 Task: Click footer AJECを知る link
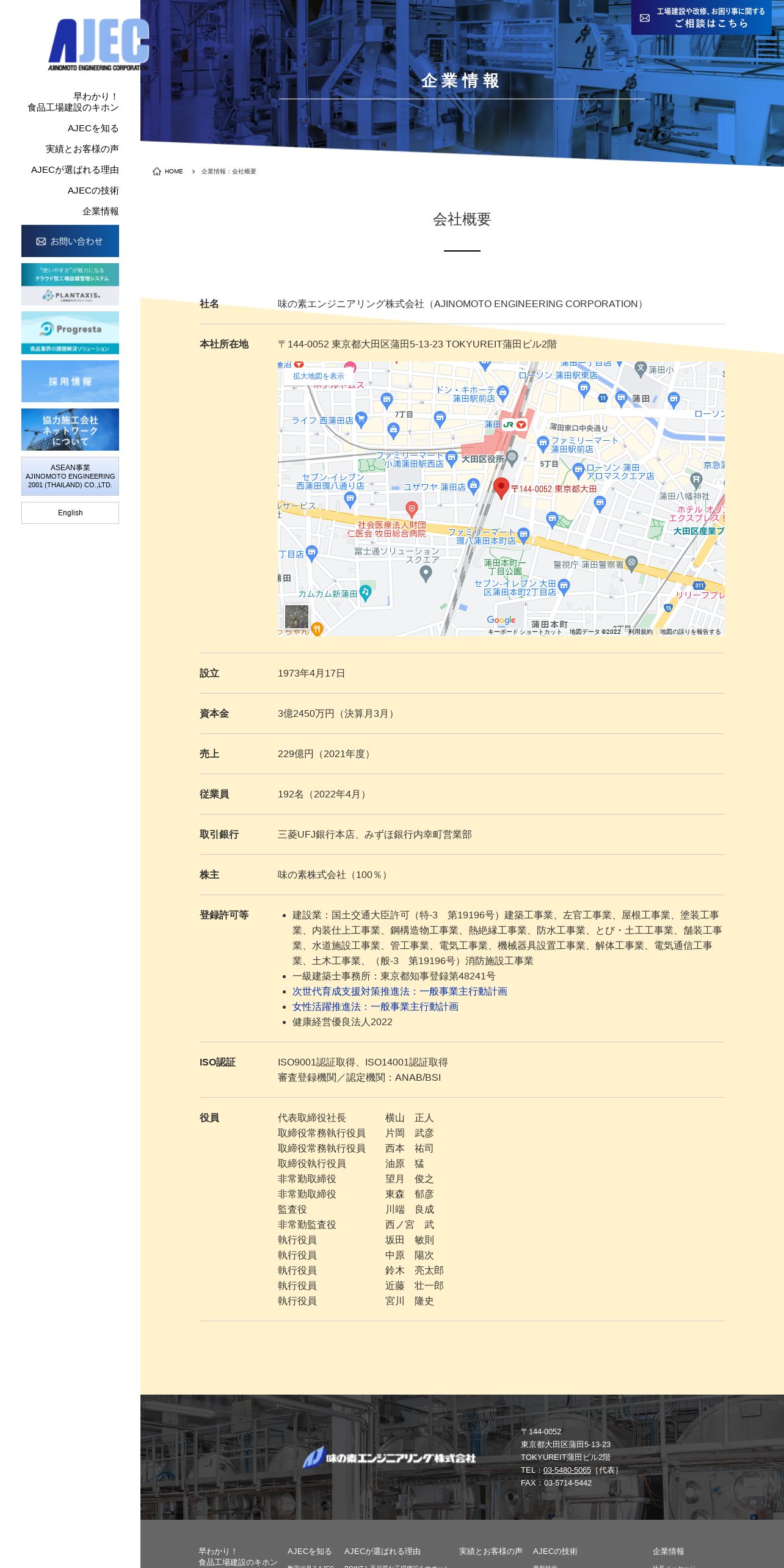point(310,1552)
